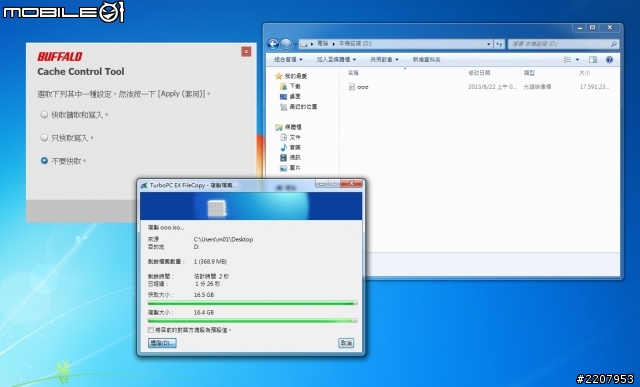
Task: Go forward in the Explorer window
Action: click(286, 44)
